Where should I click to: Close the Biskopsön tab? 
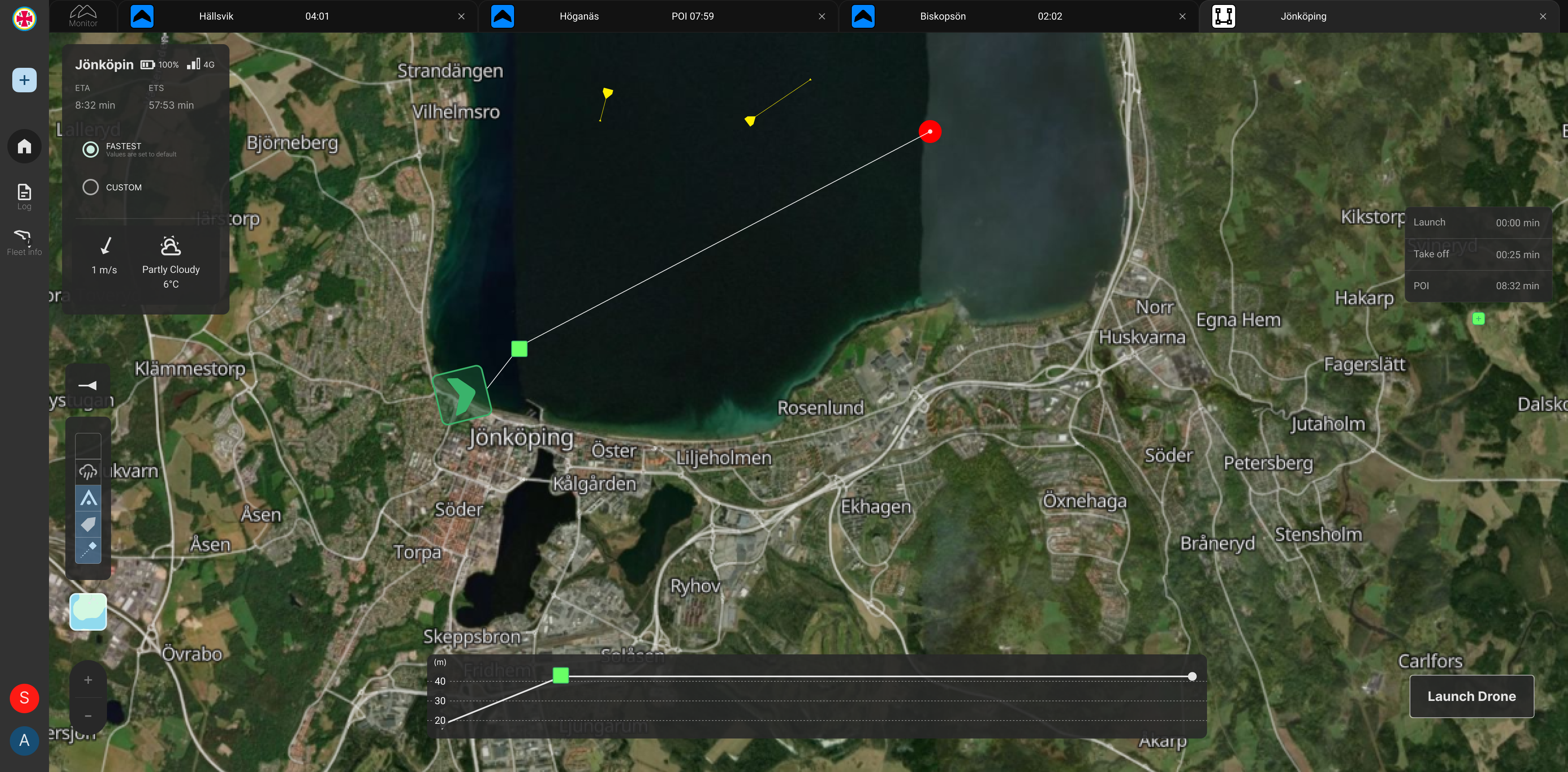click(x=1182, y=16)
